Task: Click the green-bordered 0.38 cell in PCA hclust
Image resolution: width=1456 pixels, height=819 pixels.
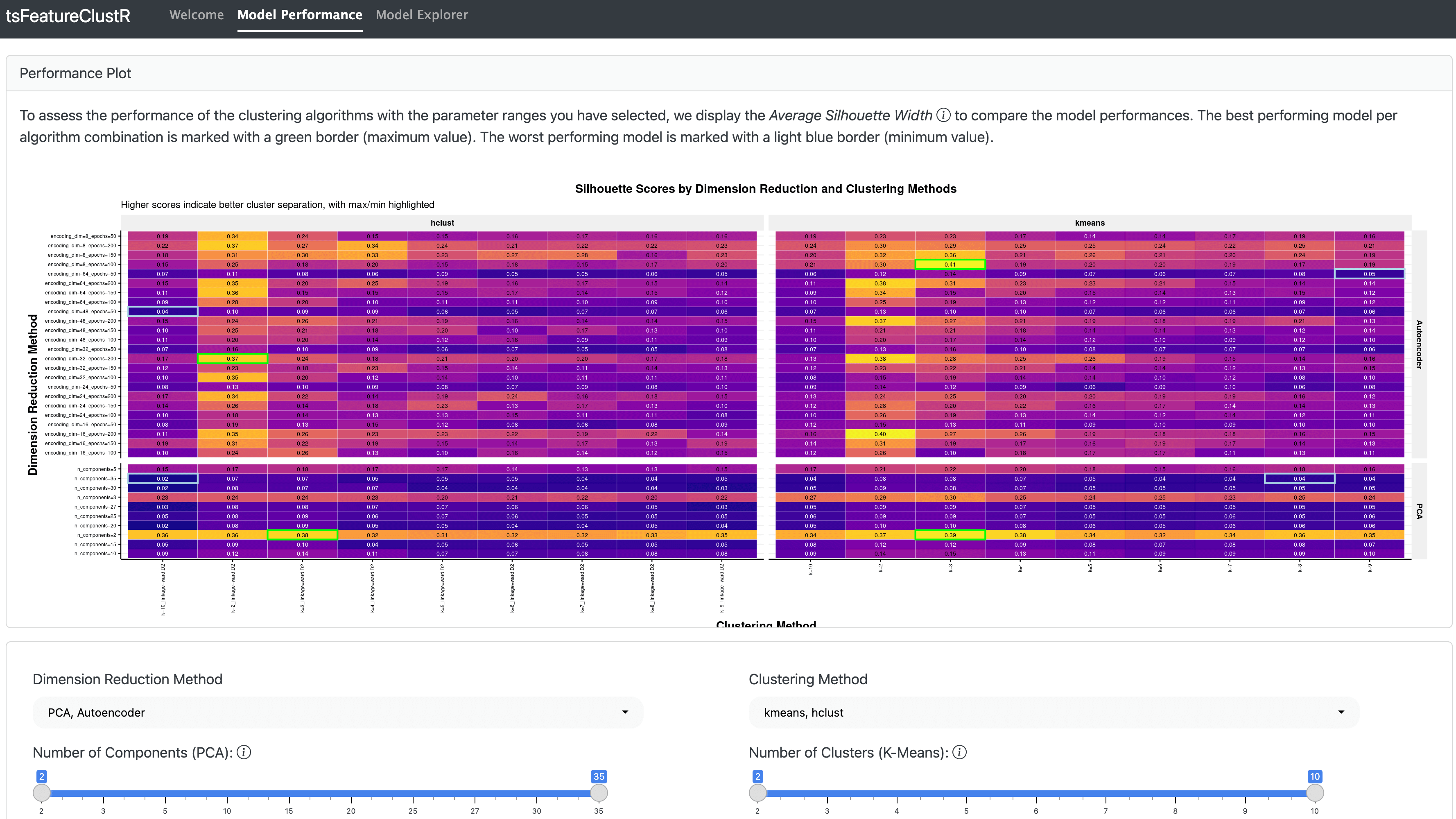Action: tap(303, 535)
